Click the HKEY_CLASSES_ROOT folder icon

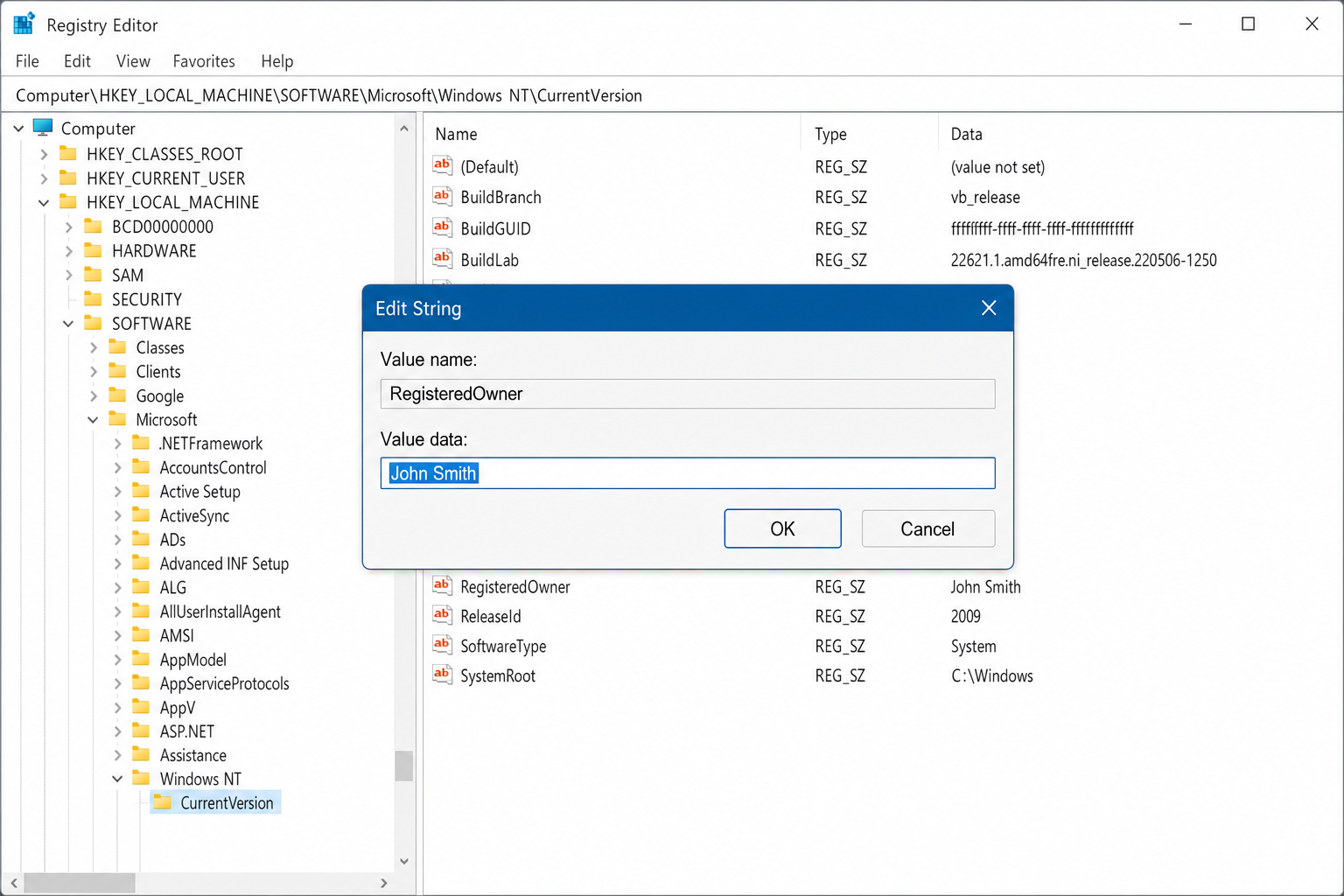(68, 153)
